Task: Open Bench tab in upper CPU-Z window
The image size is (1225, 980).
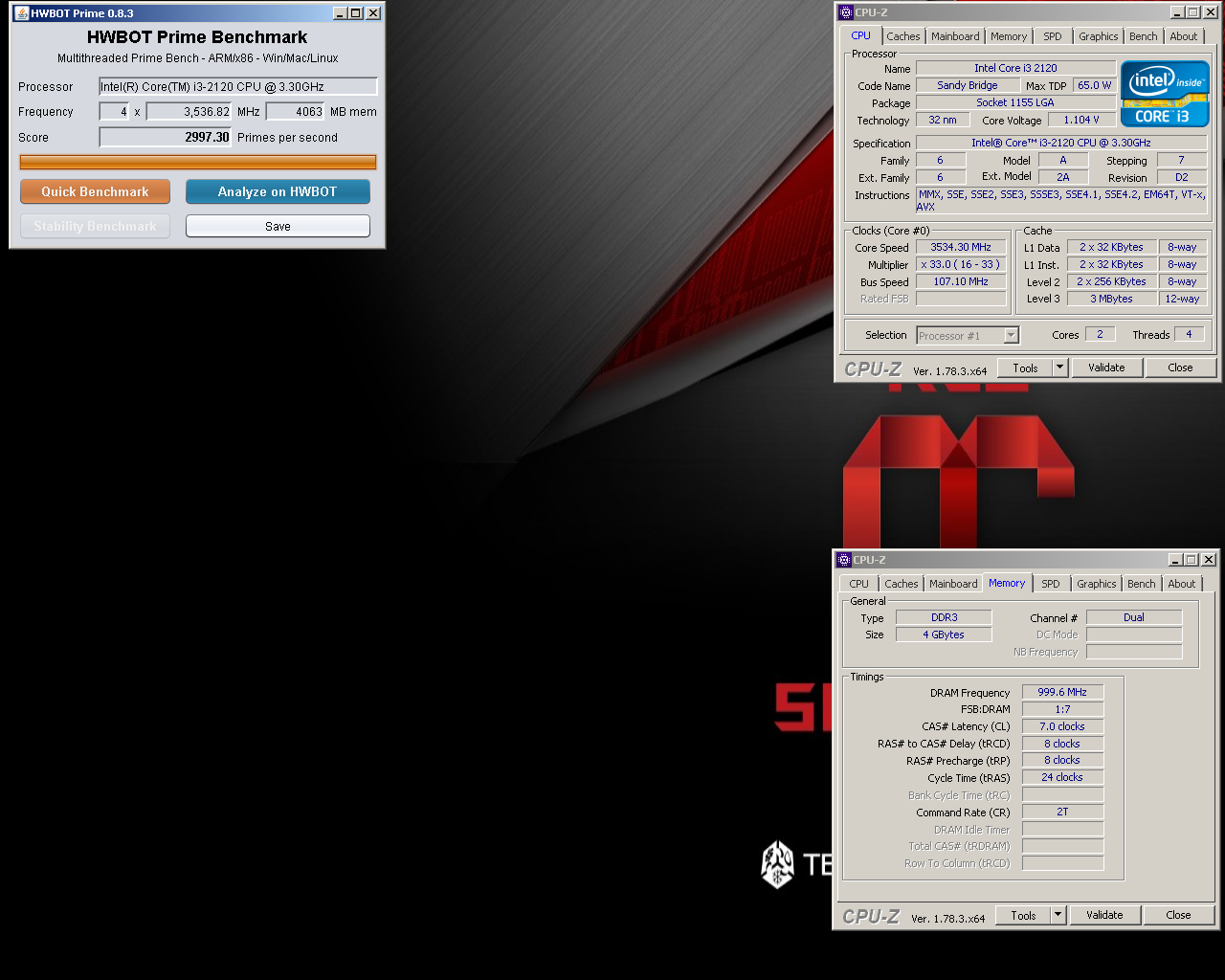Action: [1143, 36]
